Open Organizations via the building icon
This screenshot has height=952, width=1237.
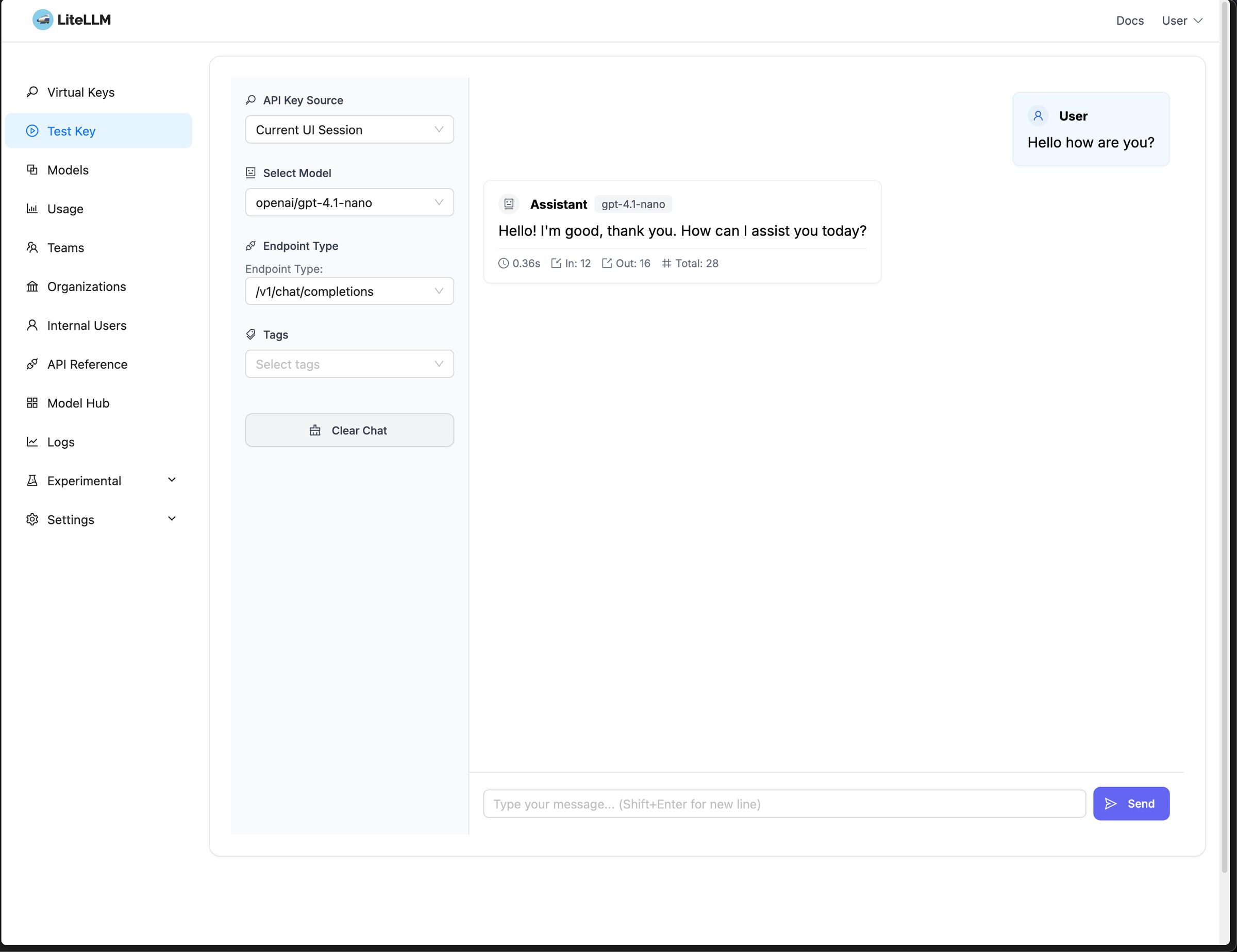click(32, 286)
